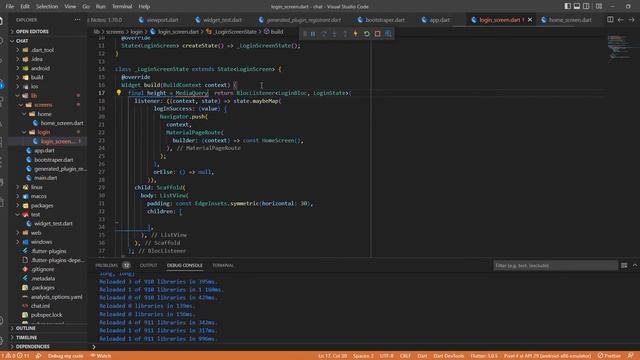The image size is (640, 360).
Task: Navigate forward with the right arrow
Action: pos(631,20)
